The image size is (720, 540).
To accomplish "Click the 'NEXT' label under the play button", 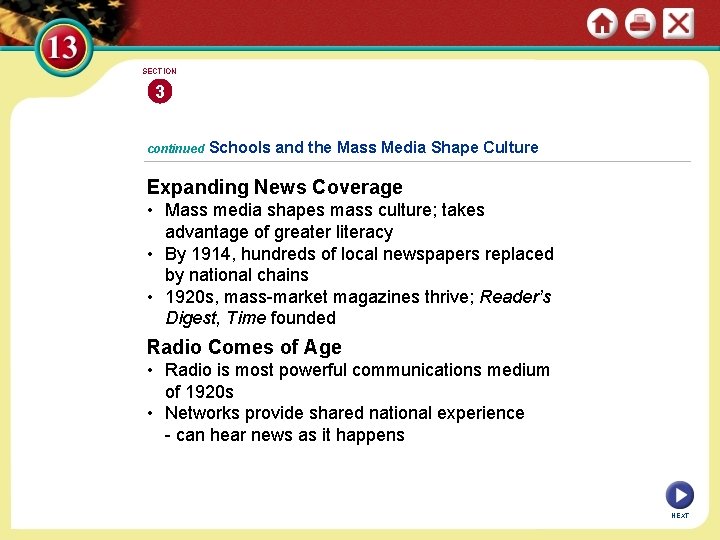I will (x=680, y=516).
